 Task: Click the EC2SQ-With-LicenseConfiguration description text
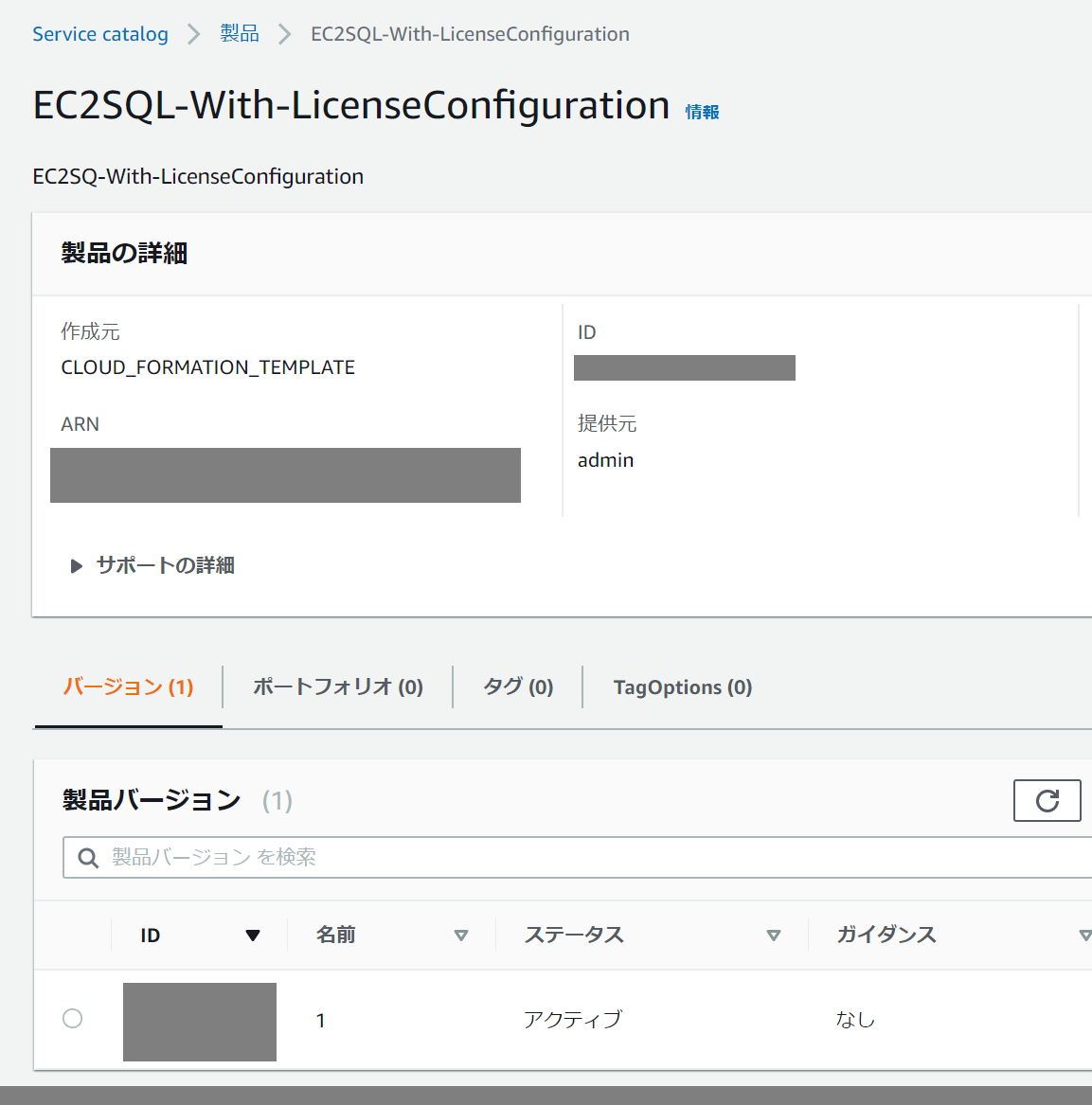[198, 176]
